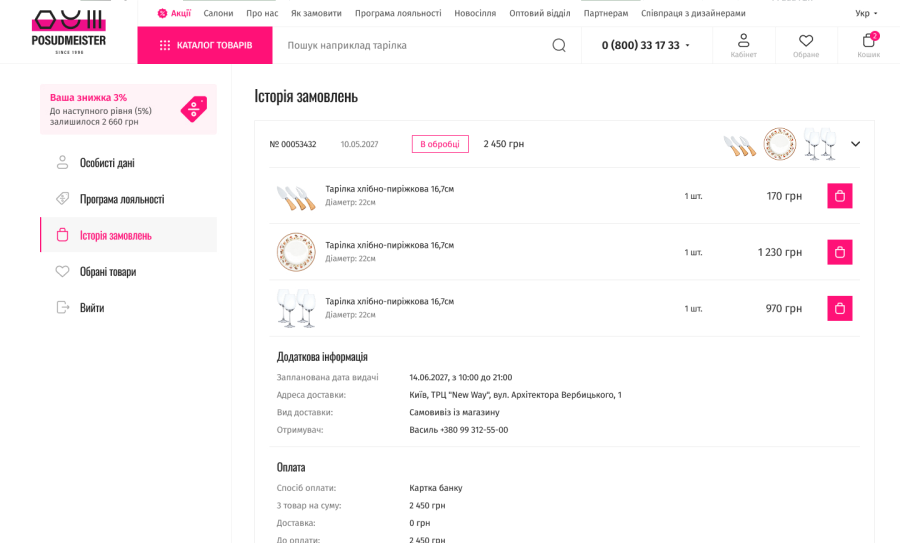Click the Оплата section heading
Viewport: 900px width, 543px height.
click(x=291, y=467)
